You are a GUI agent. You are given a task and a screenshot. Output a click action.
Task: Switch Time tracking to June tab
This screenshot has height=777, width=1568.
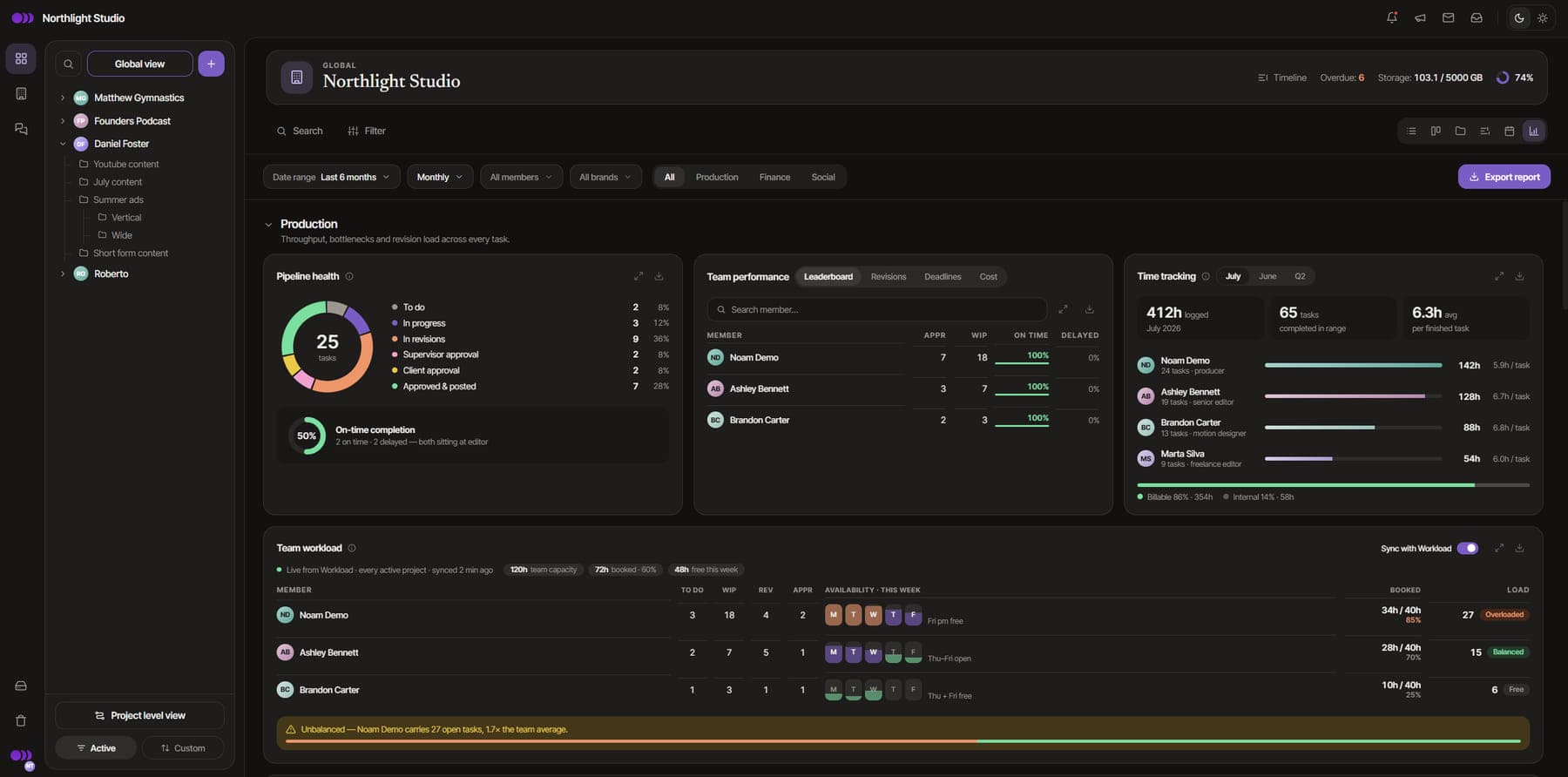1267,276
